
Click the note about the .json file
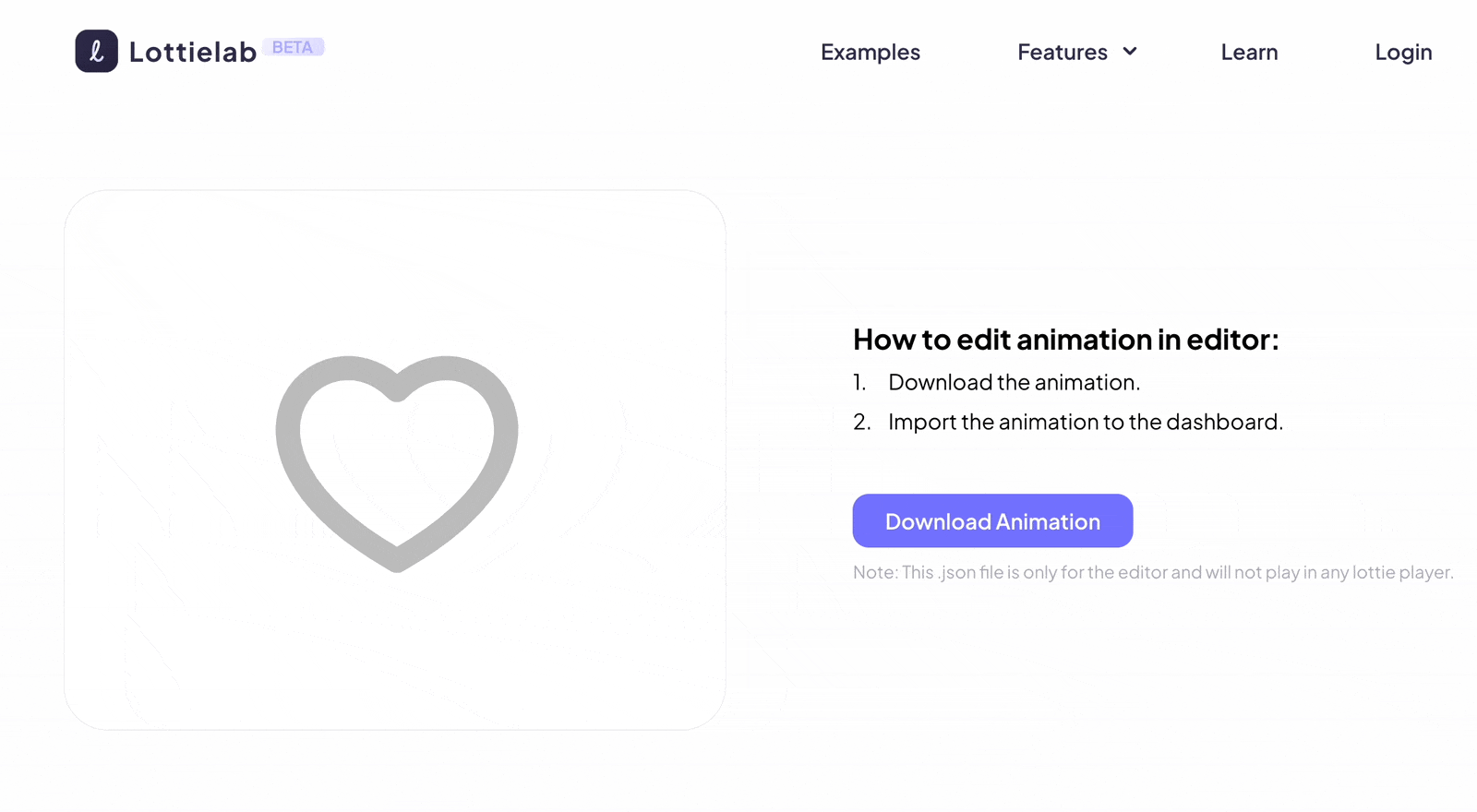click(x=1152, y=572)
